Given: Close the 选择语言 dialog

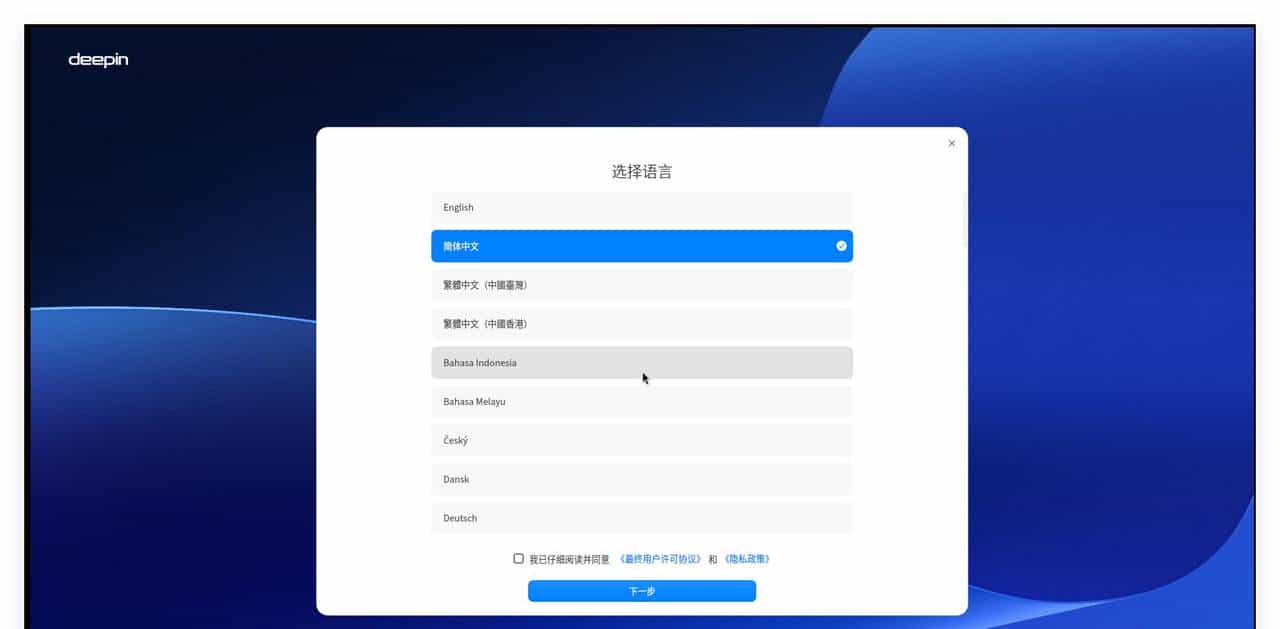Looking at the screenshot, I should [951, 143].
